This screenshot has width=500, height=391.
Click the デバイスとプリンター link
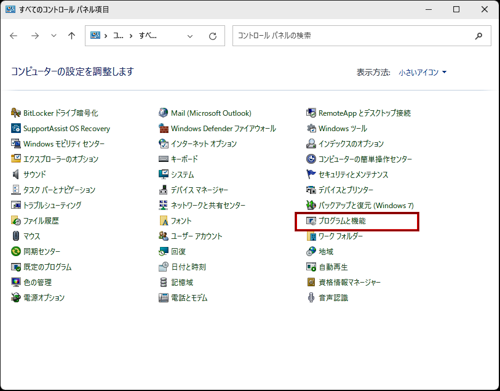(346, 190)
